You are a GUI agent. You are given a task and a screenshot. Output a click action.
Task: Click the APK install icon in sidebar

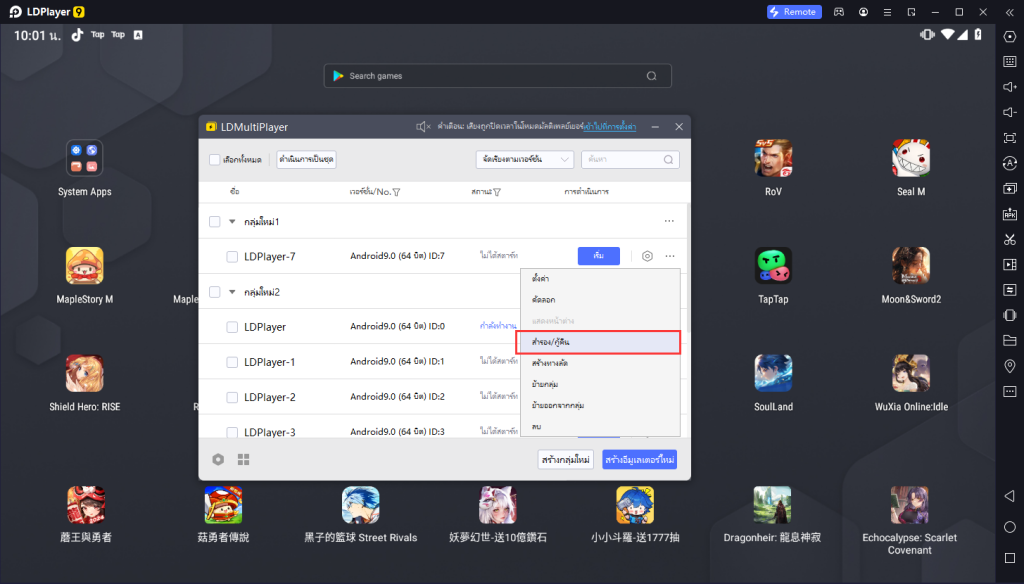tap(1010, 214)
